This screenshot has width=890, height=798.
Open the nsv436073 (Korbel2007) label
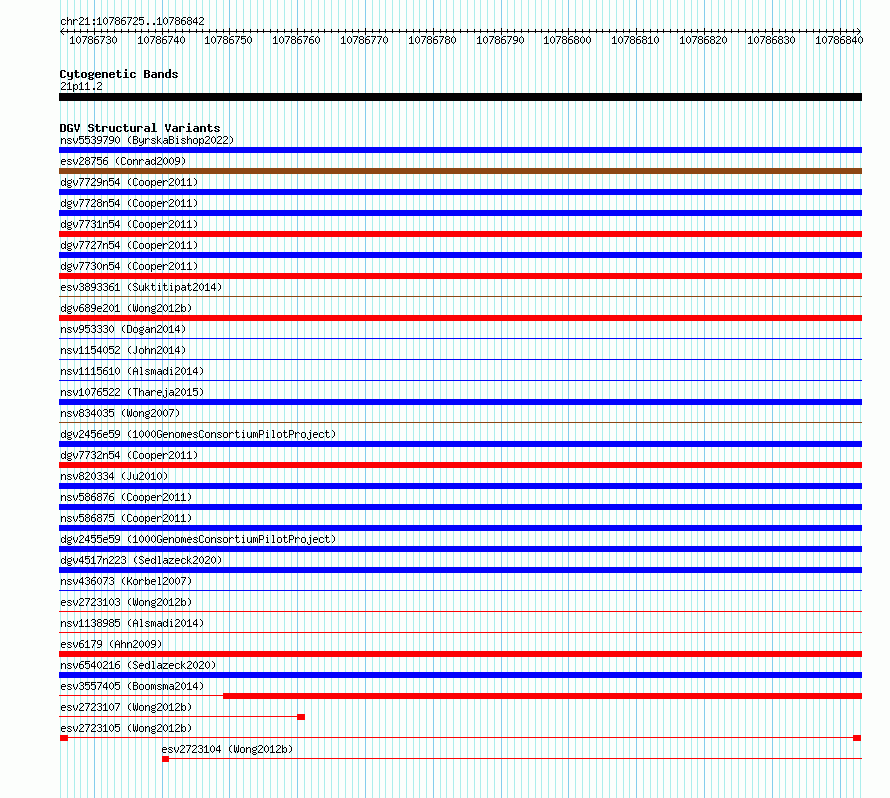(126, 581)
